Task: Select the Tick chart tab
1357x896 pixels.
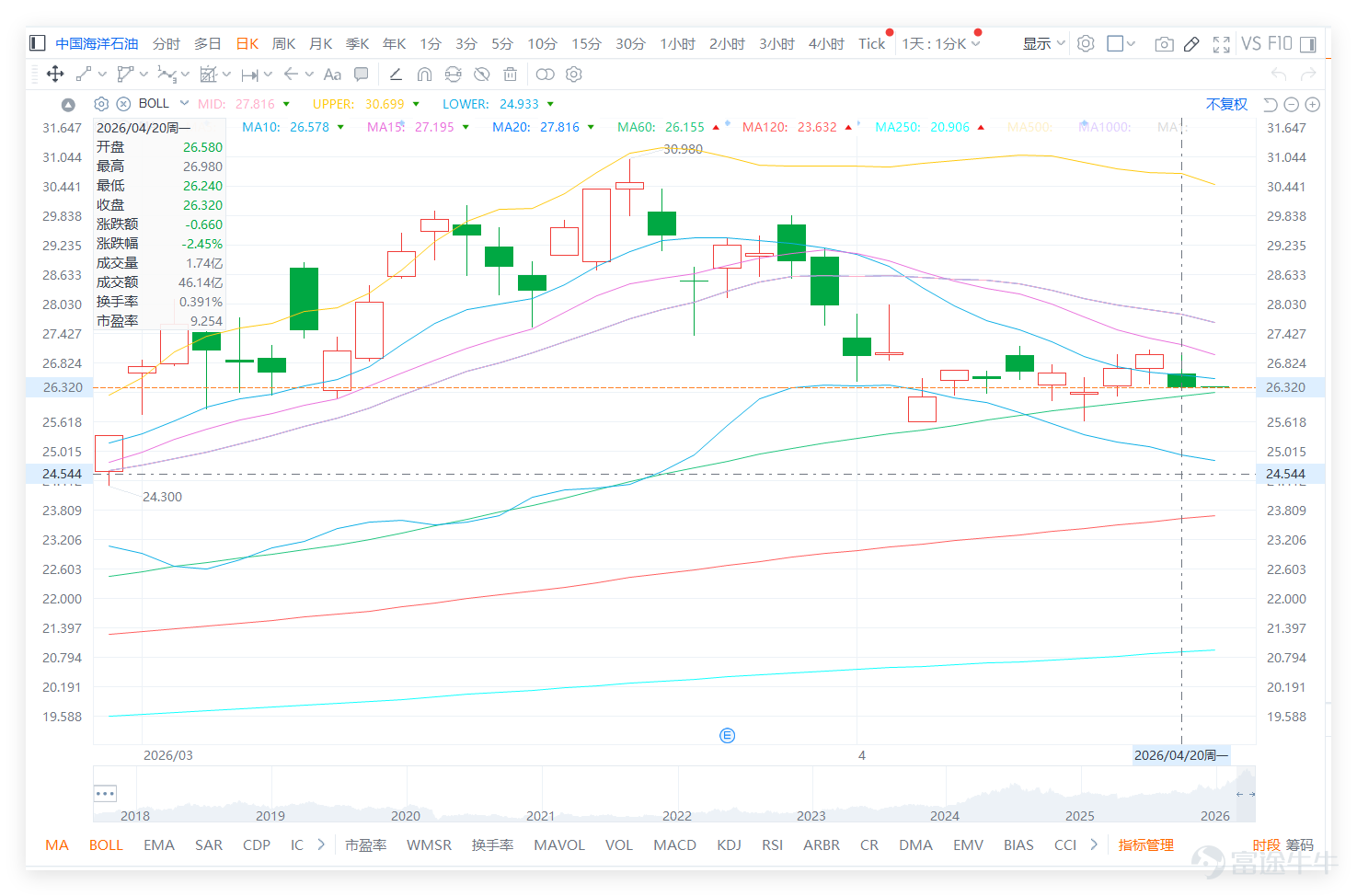Action: (x=871, y=43)
